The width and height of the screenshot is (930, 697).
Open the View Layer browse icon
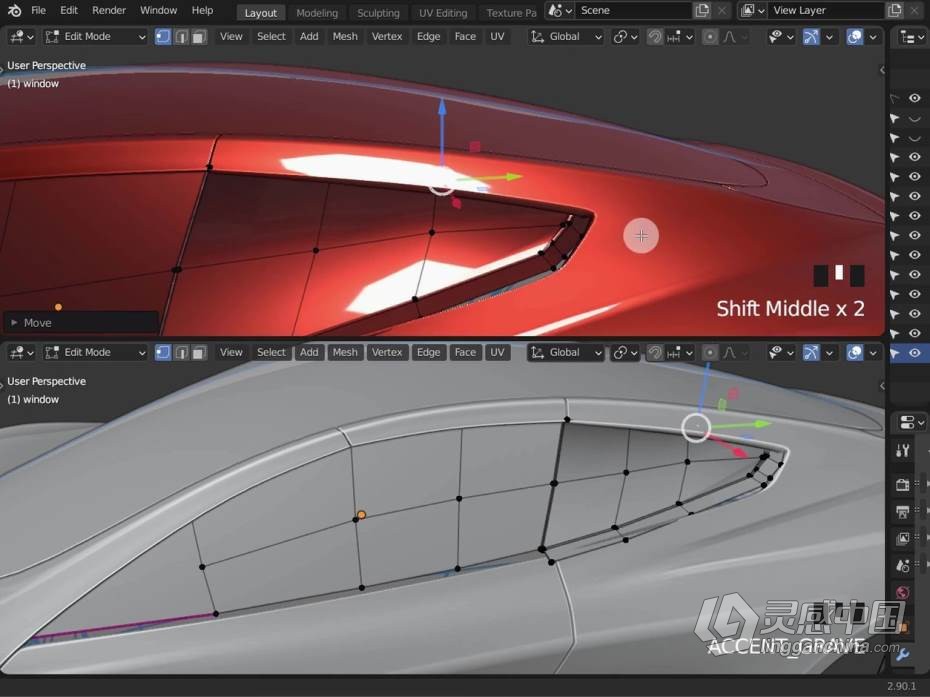pos(752,11)
